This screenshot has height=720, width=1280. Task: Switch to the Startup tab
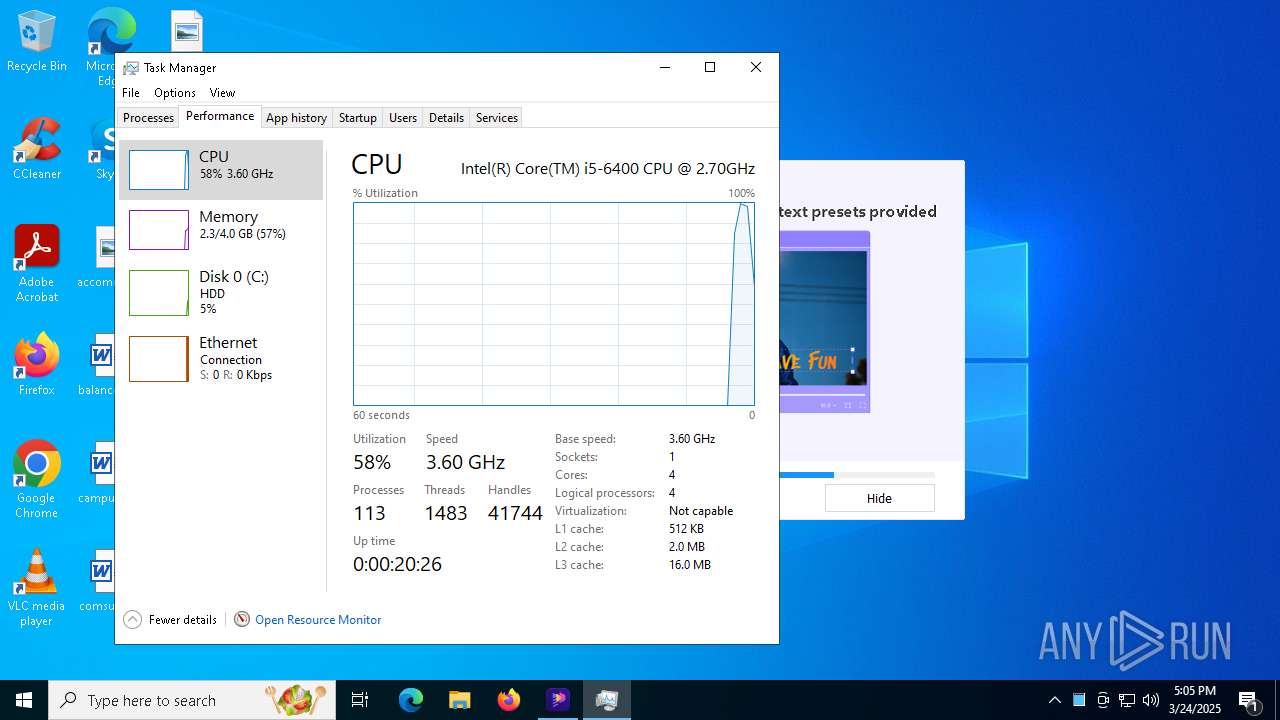pos(357,118)
